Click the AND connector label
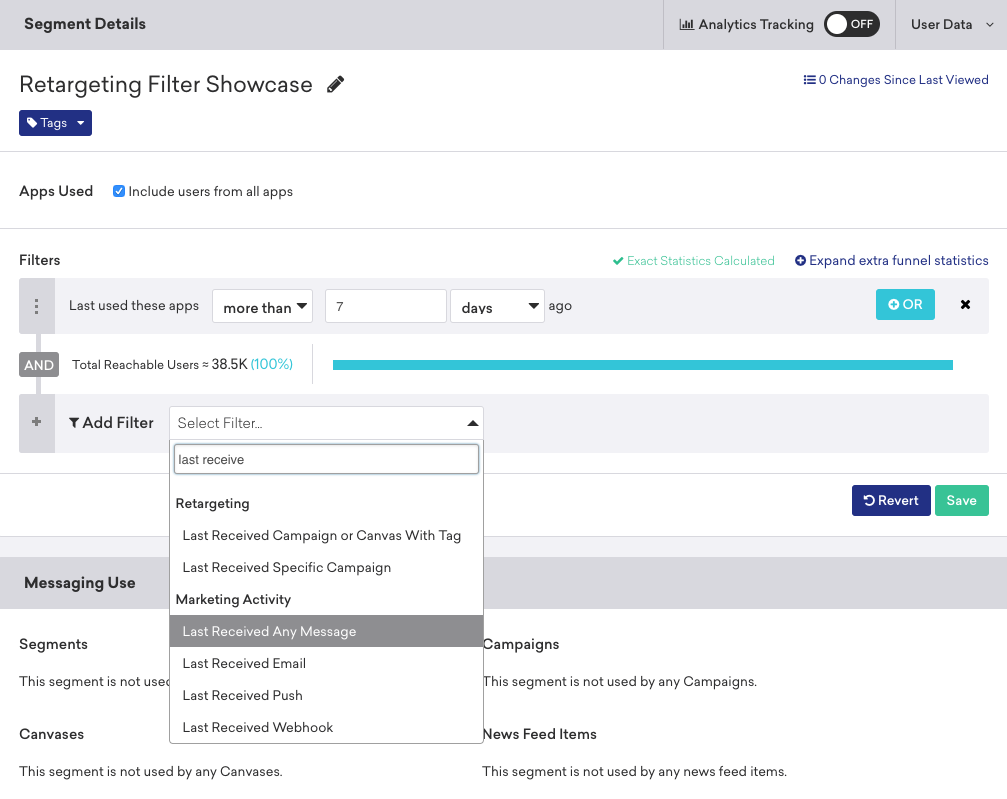 (x=39, y=365)
